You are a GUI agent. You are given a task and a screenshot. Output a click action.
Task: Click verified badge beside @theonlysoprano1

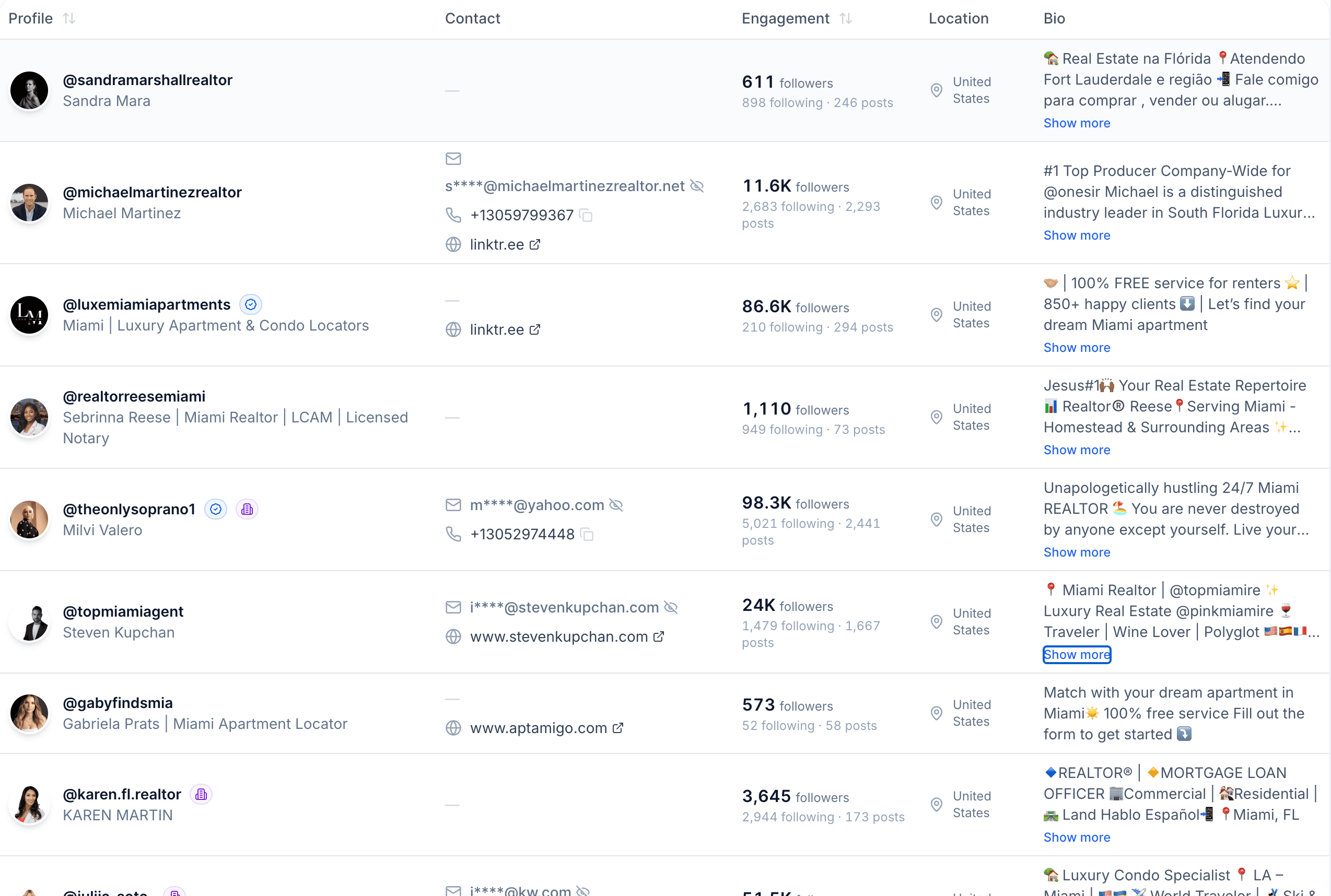tap(216, 509)
